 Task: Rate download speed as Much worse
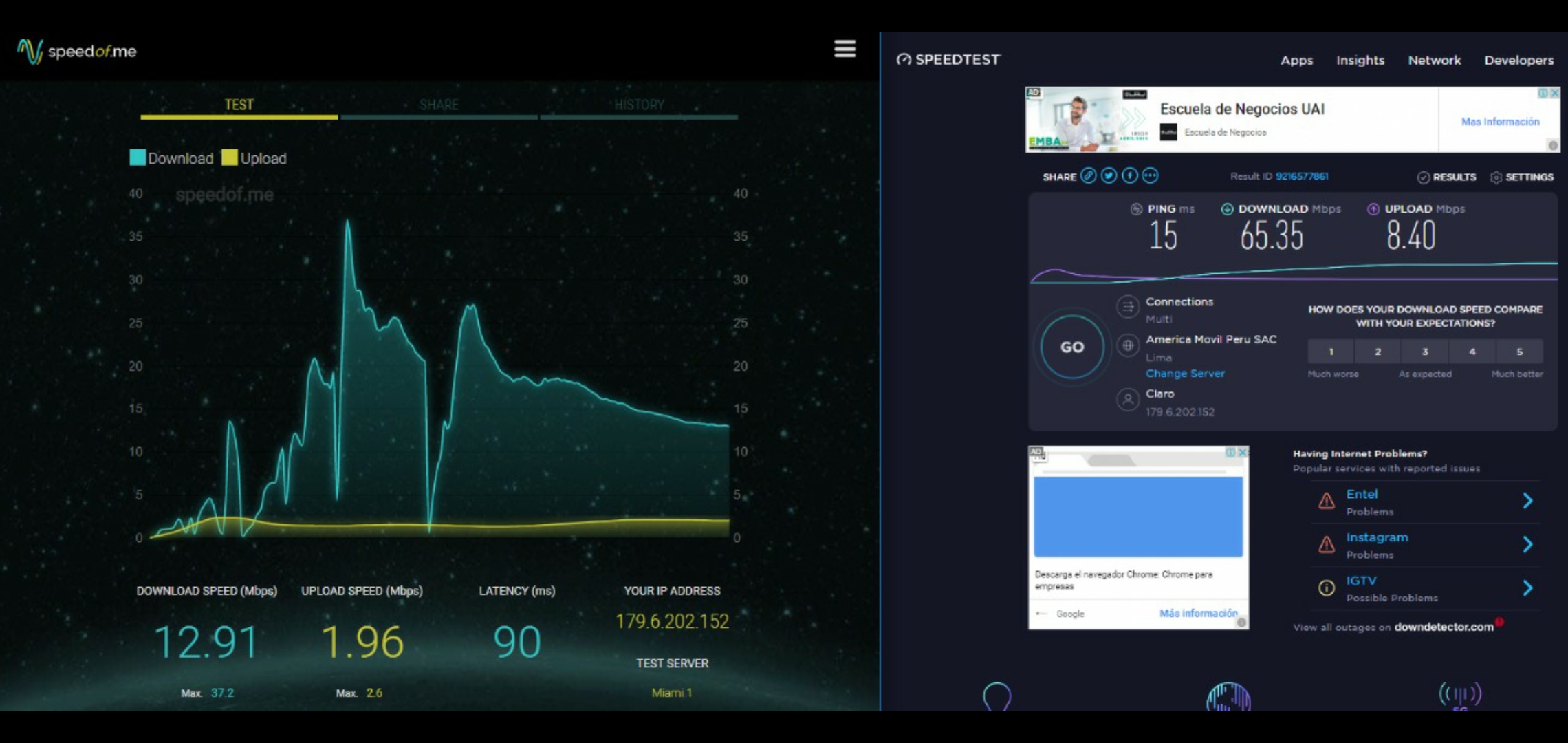pos(1331,352)
